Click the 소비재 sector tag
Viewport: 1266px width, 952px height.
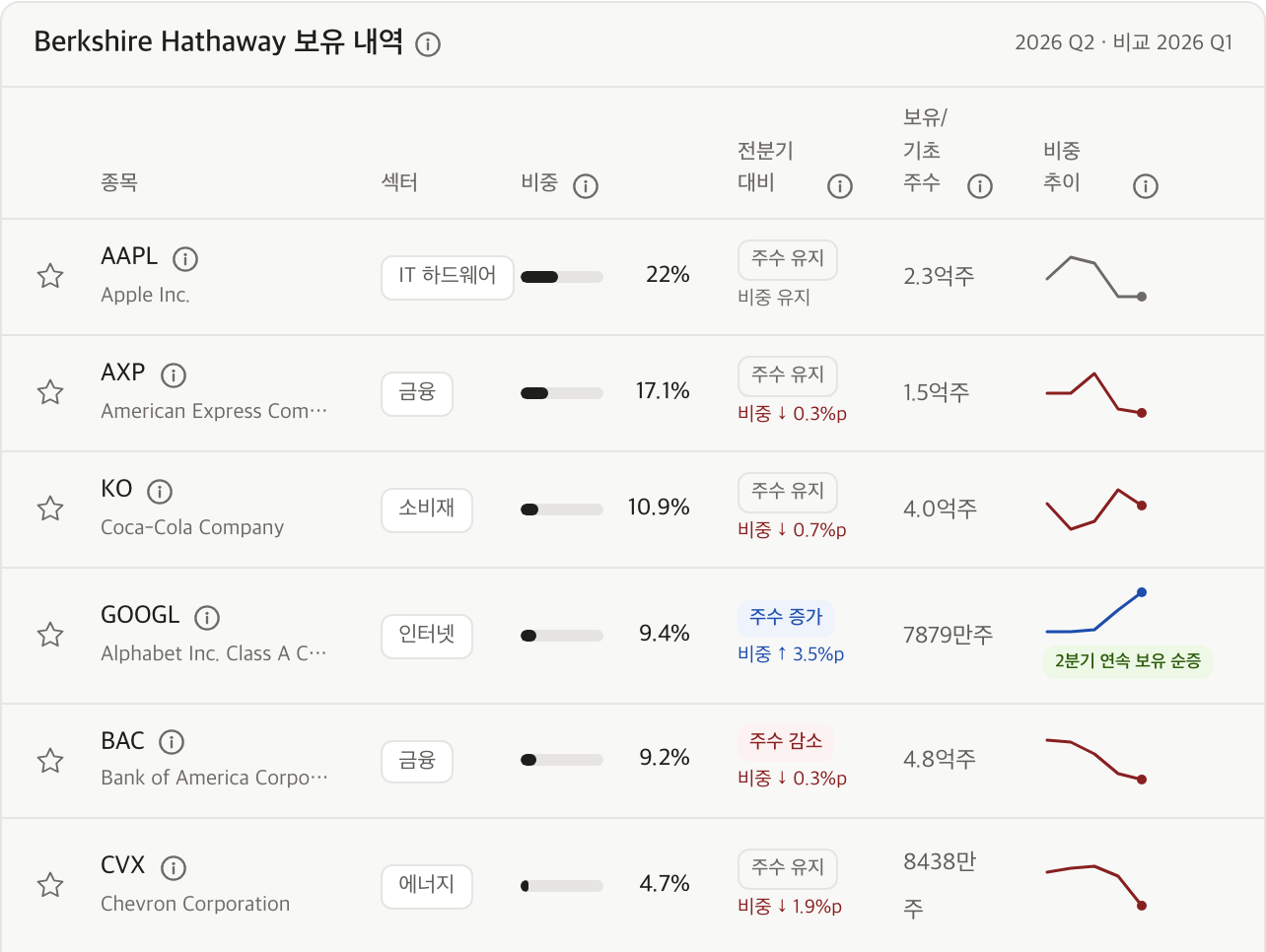pos(427,510)
